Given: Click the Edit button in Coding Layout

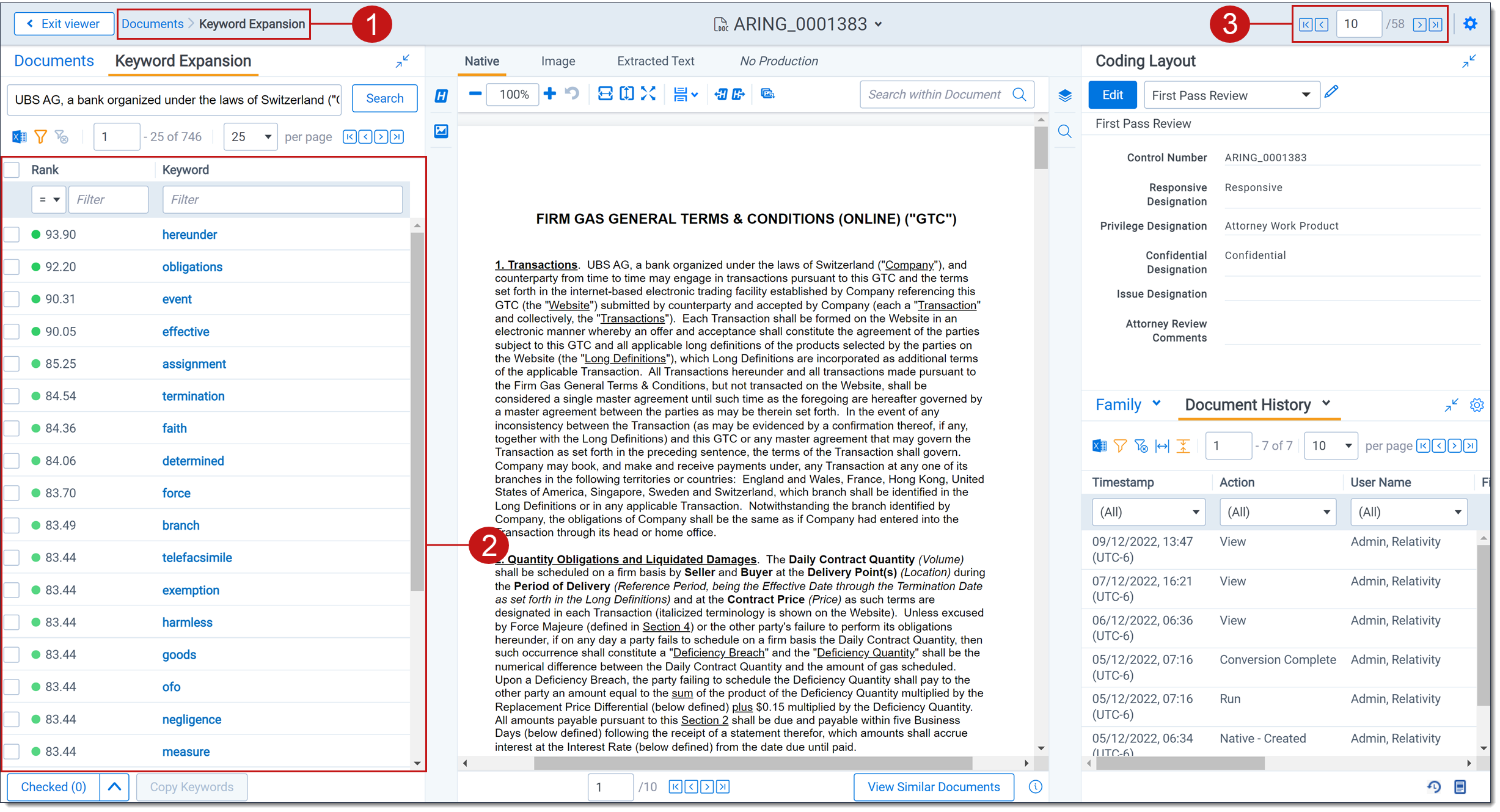Looking at the screenshot, I should point(1112,95).
